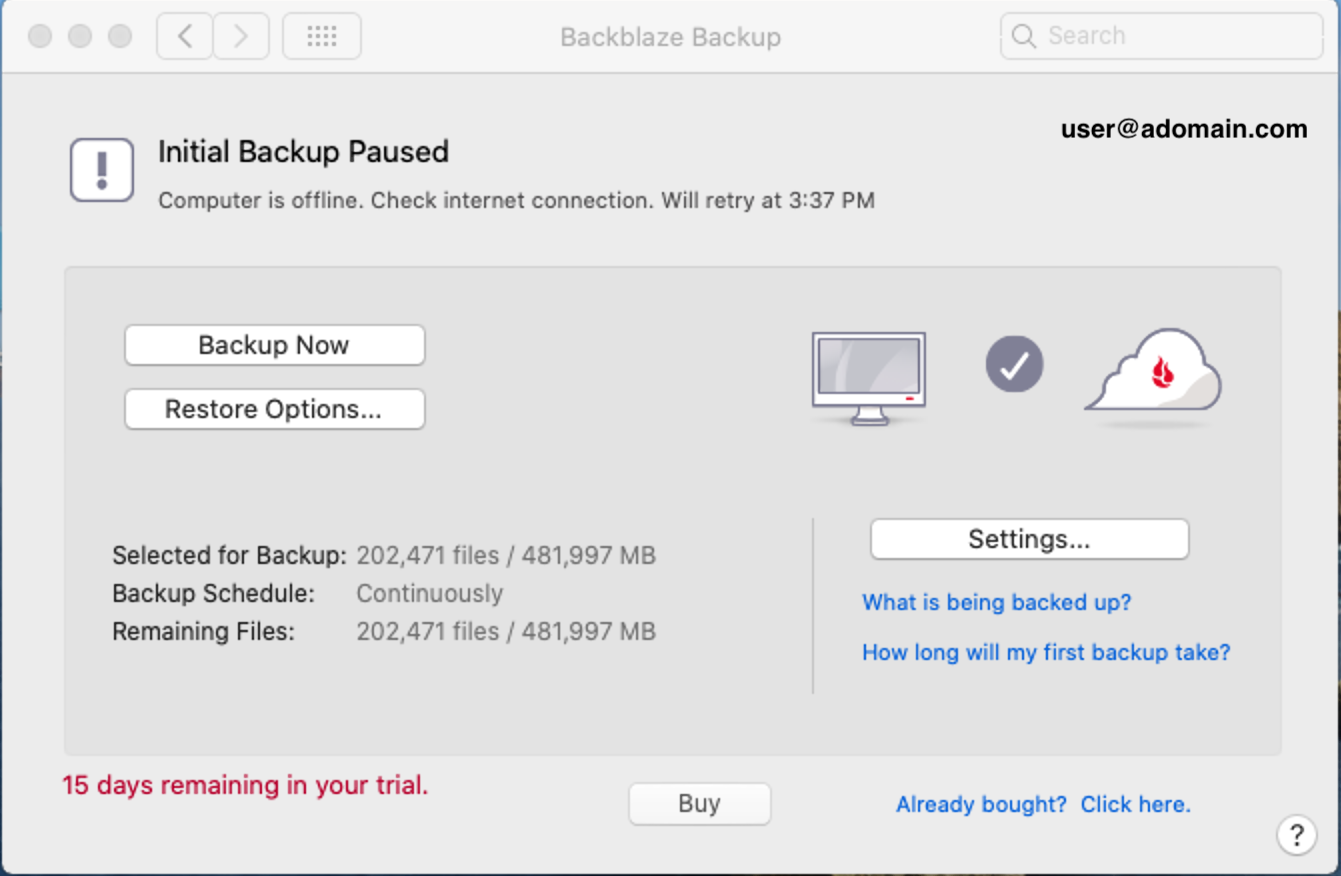The image size is (1341, 876).
Task: Click the Remaining Files count value
Action: coord(506,631)
